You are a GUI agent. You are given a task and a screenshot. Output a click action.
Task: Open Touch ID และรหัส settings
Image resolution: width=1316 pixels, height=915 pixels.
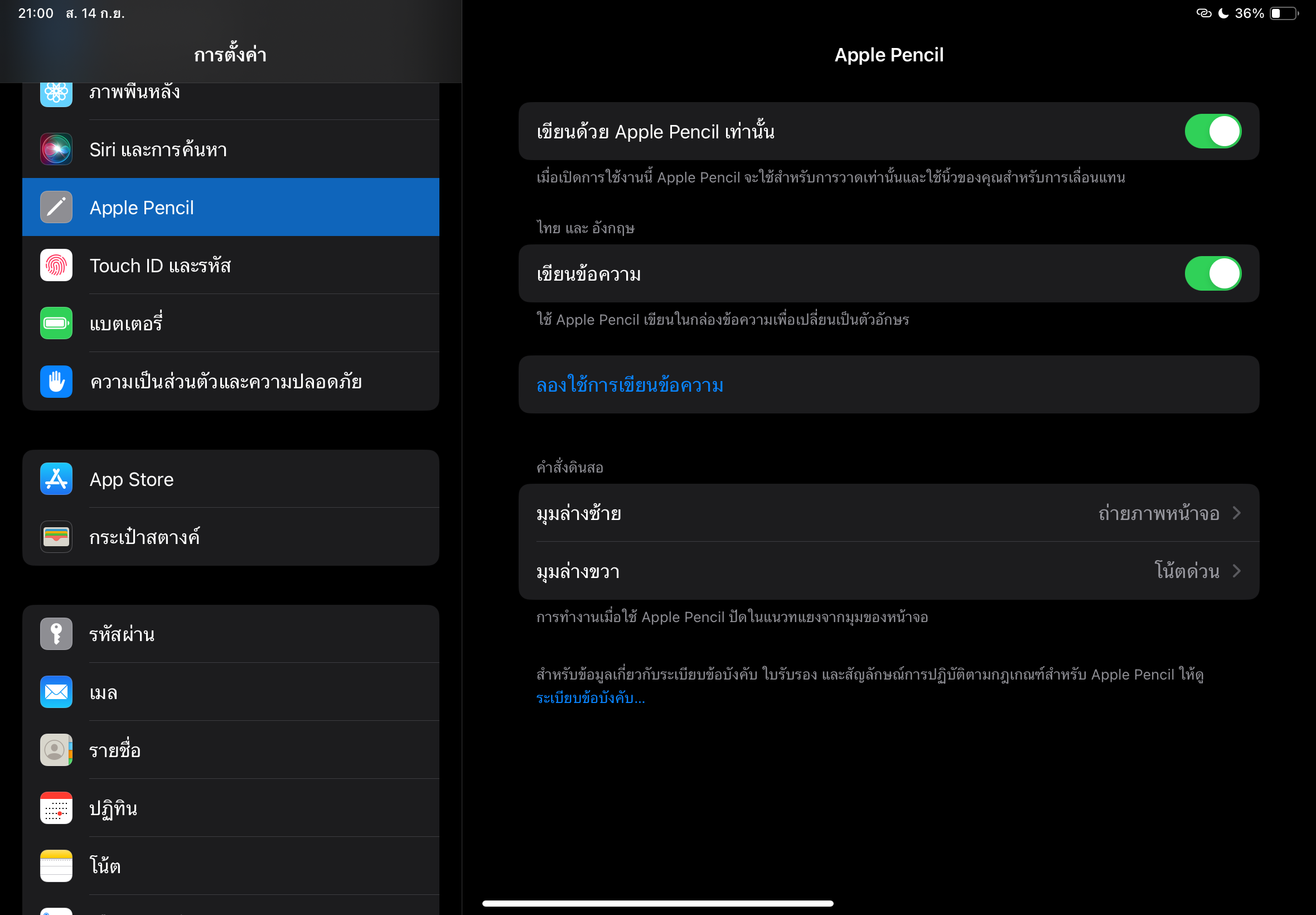point(231,265)
